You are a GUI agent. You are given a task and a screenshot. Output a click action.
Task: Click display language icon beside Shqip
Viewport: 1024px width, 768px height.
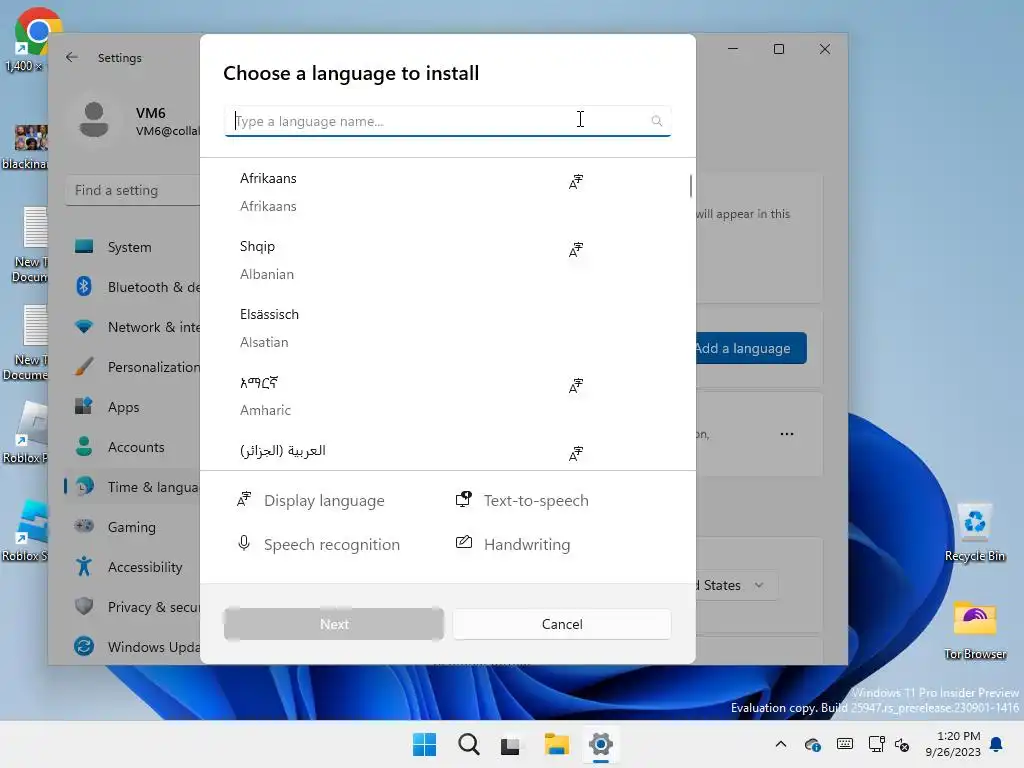(575, 249)
